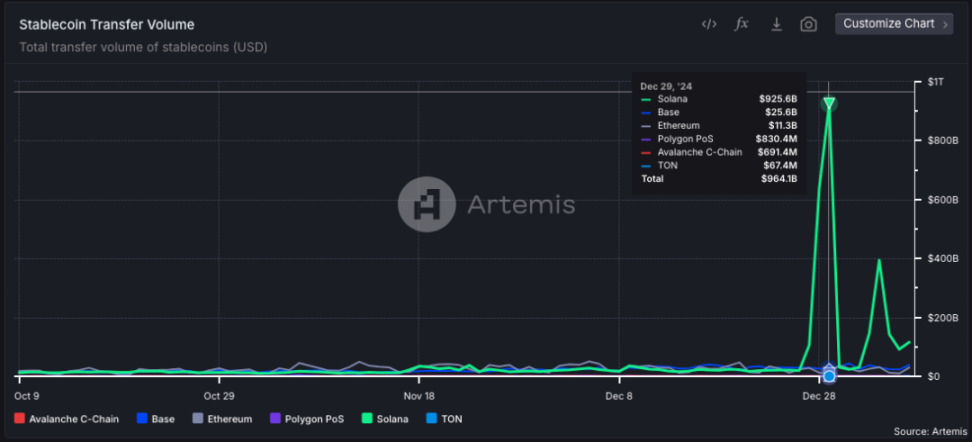This screenshot has height=442, width=972.
Task: Click the purple Polygon PoS swatch
Action: pyautogui.click(x=275, y=419)
